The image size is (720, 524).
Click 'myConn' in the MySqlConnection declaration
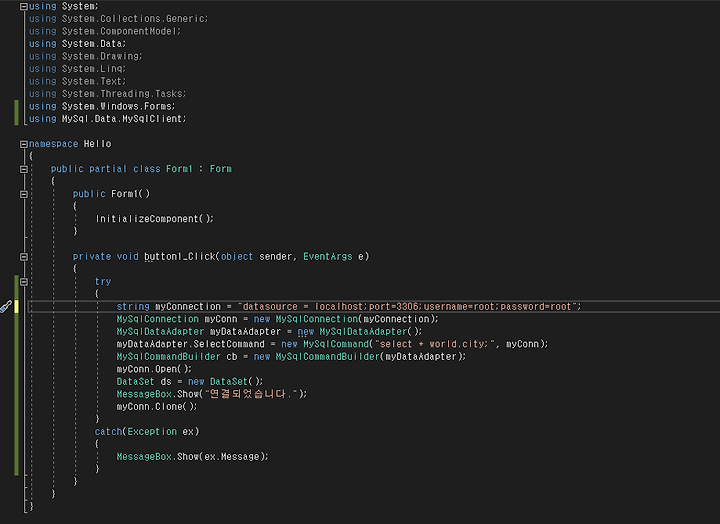point(221,319)
